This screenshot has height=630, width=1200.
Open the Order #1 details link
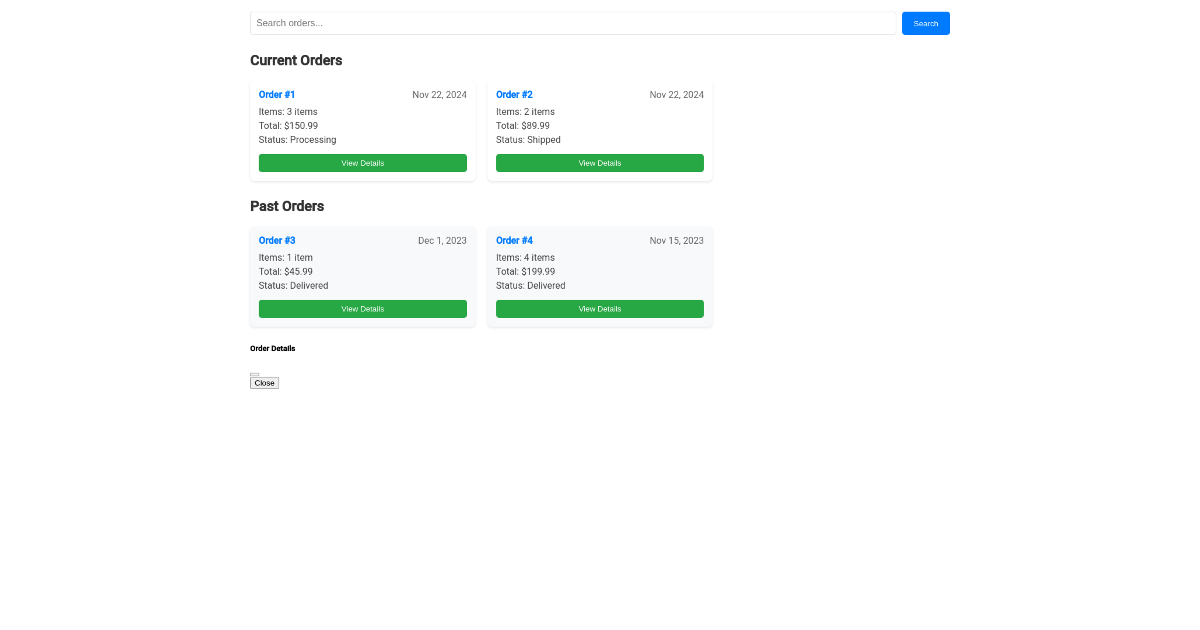coord(277,94)
